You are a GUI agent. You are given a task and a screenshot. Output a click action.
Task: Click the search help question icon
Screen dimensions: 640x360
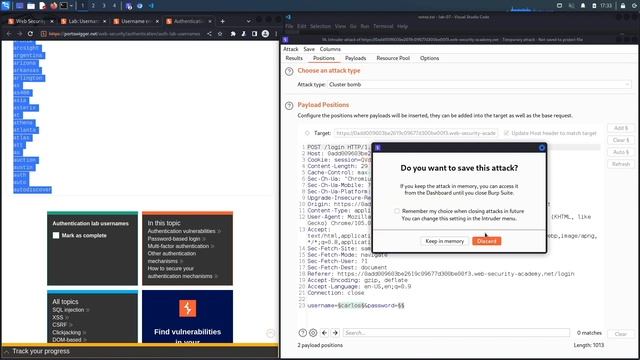tap(302, 333)
